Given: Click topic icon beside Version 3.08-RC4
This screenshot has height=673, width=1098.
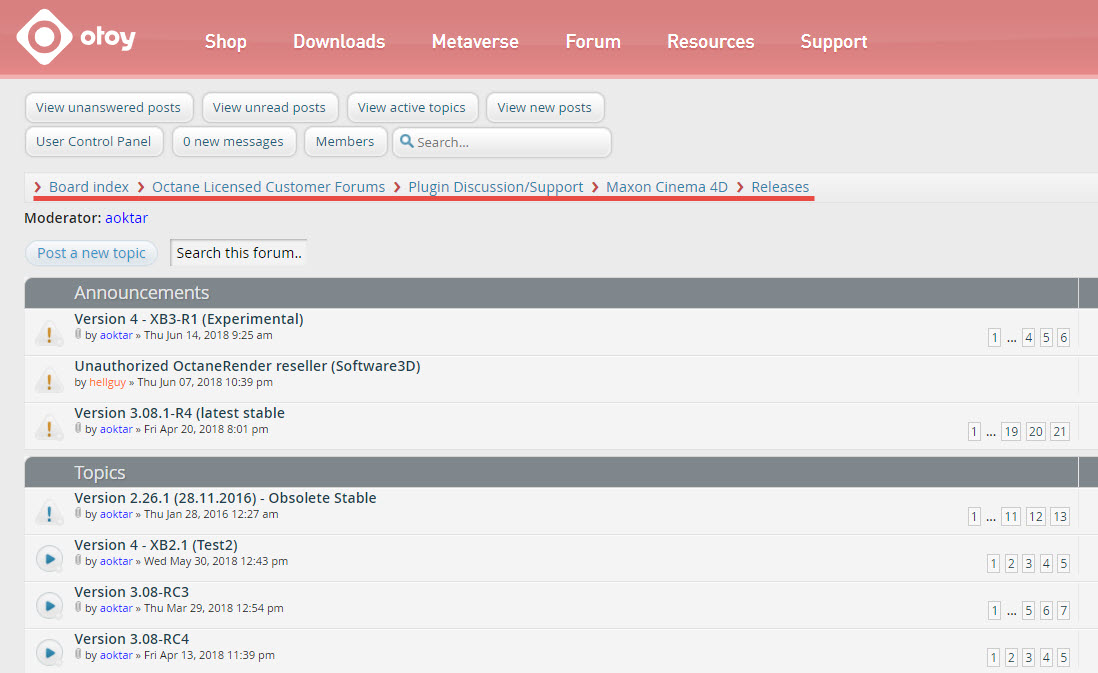Looking at the screenshot, I should (49, 653).
